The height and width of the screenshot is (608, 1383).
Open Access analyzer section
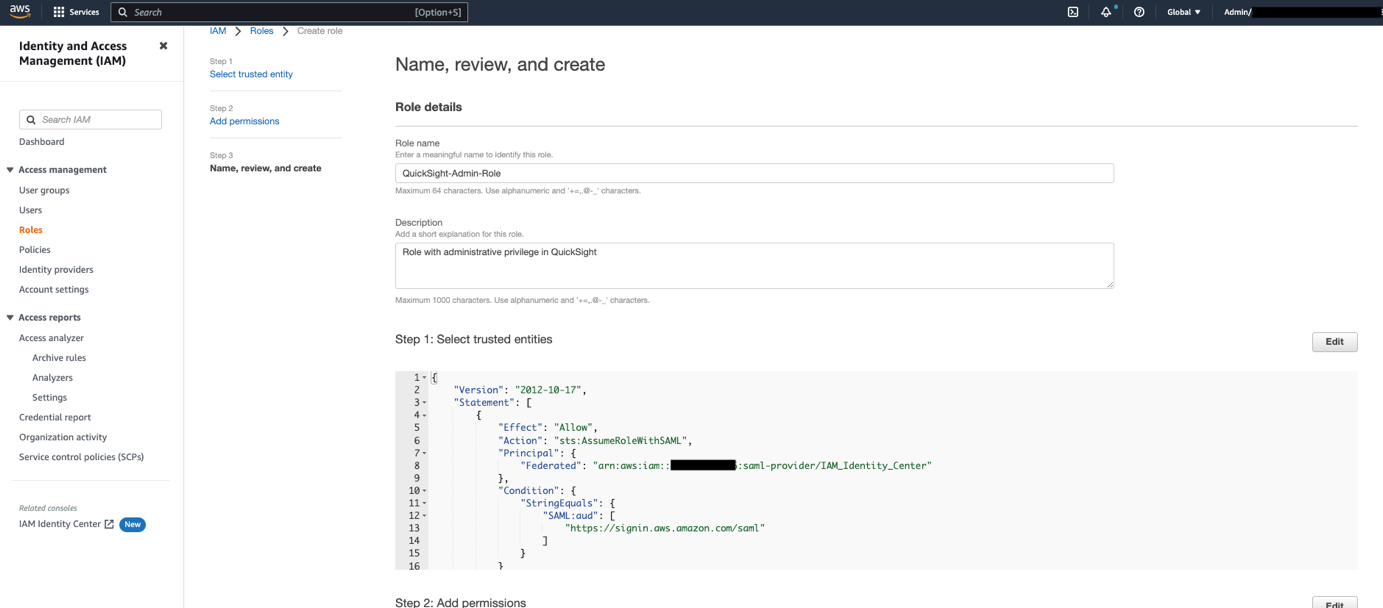tap(51, 338)
